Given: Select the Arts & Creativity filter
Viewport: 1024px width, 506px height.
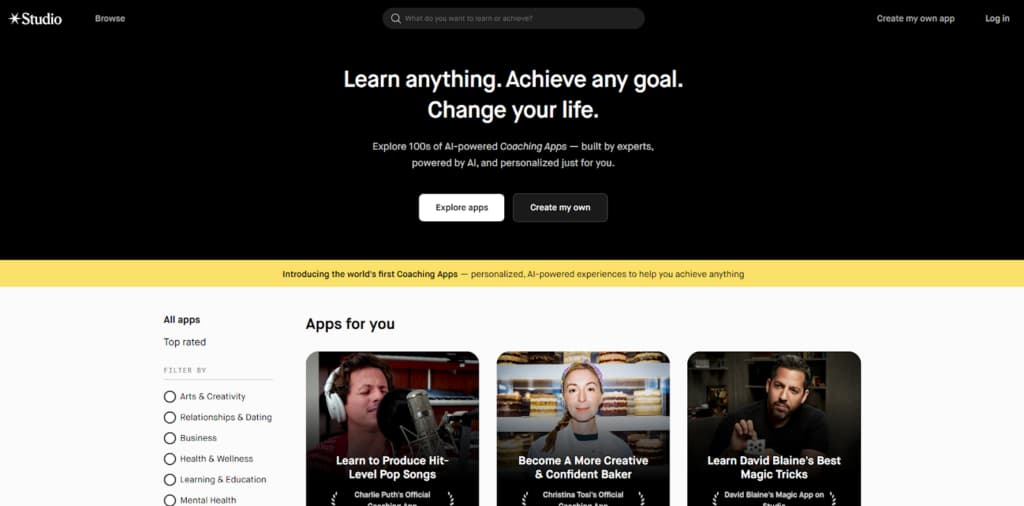Looking at the screenshot, I should tap(204, 396).
